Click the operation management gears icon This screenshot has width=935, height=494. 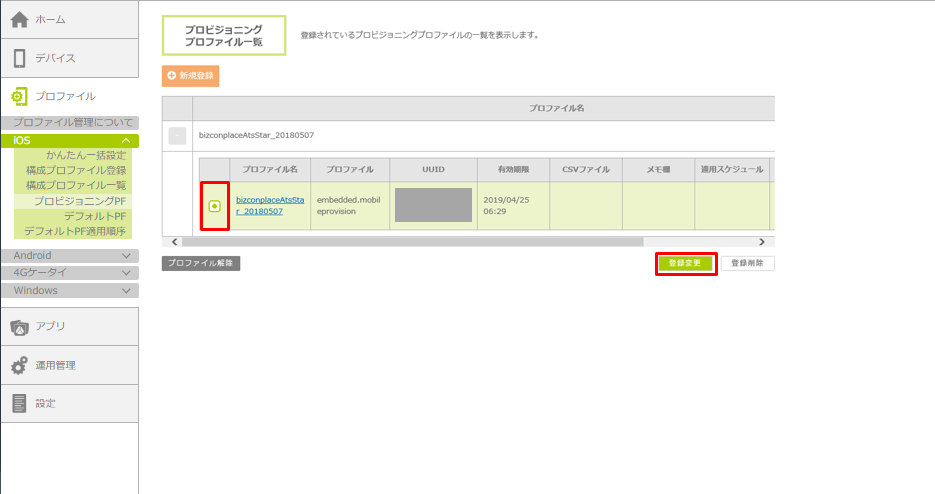19,365
